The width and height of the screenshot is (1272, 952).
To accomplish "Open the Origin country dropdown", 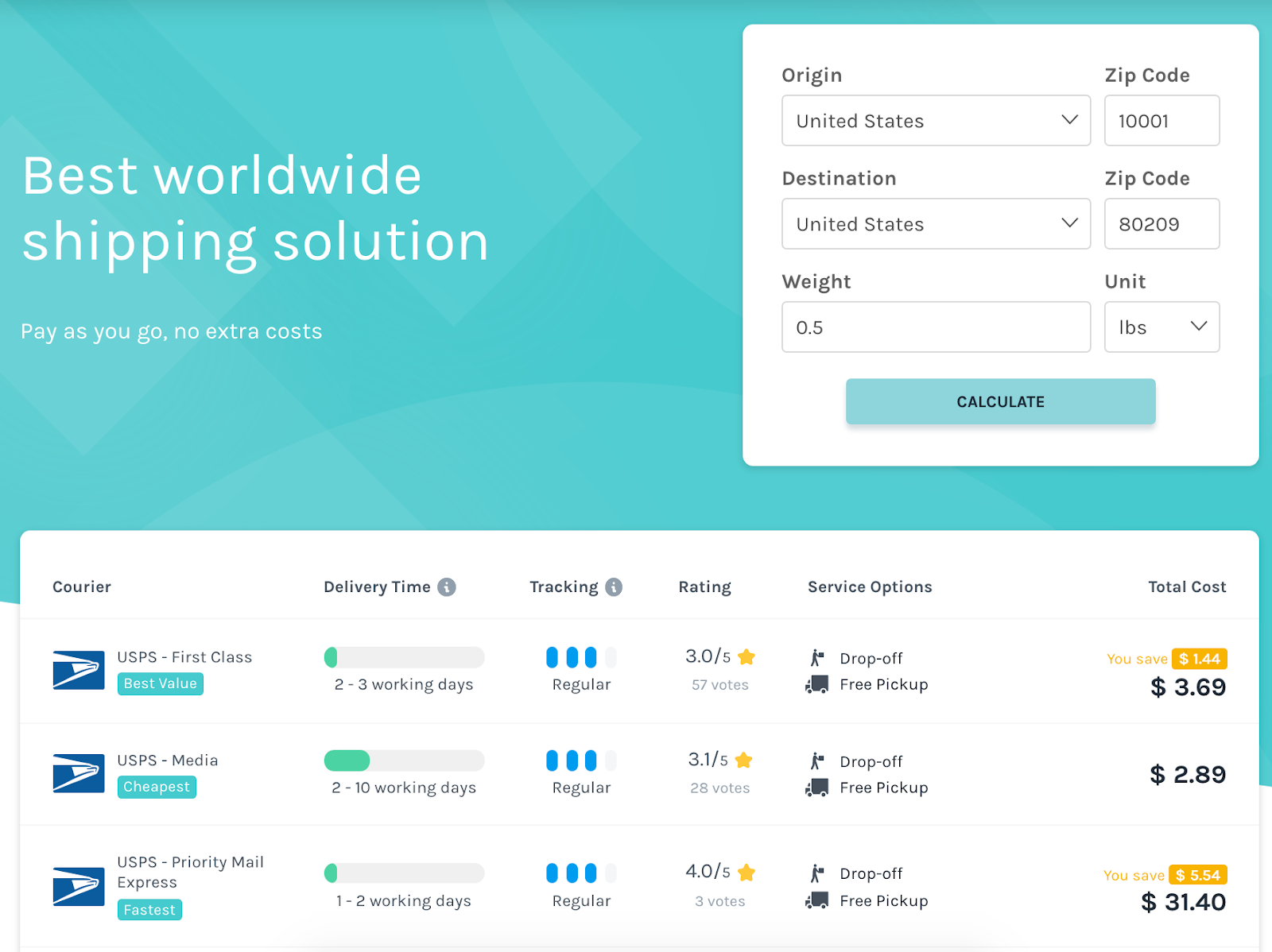I will (936, 121).
